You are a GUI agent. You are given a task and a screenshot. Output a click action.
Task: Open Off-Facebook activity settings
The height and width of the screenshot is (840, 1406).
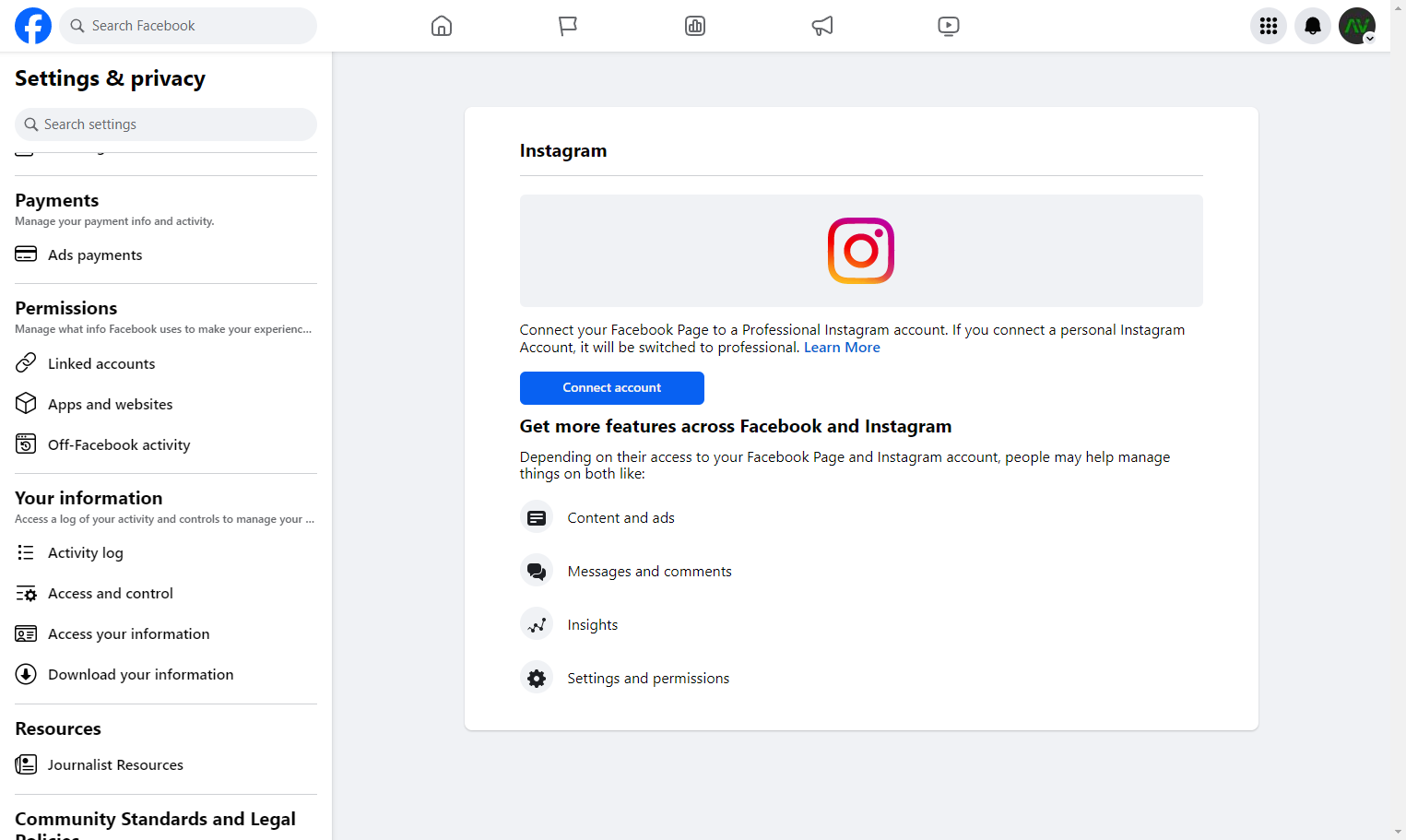click(x=166, y=444)
